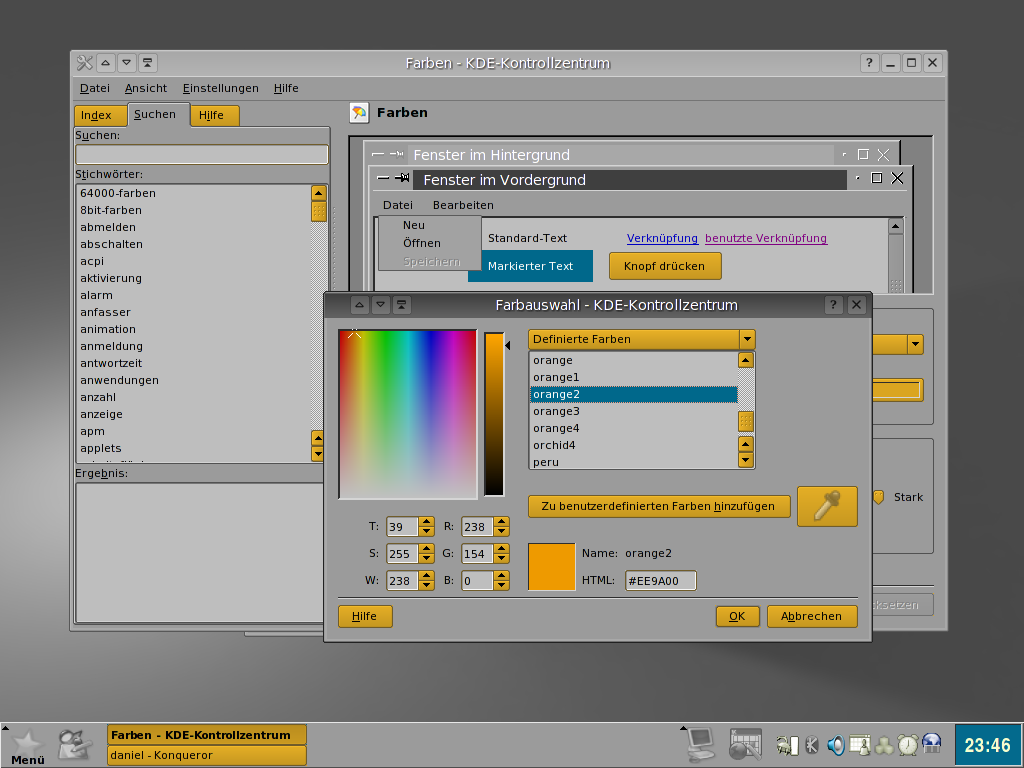This screenshot has height=768, width=1024.
Task: Open the Hilfe menu in menu bar
Action: click(x=286, y=88)
